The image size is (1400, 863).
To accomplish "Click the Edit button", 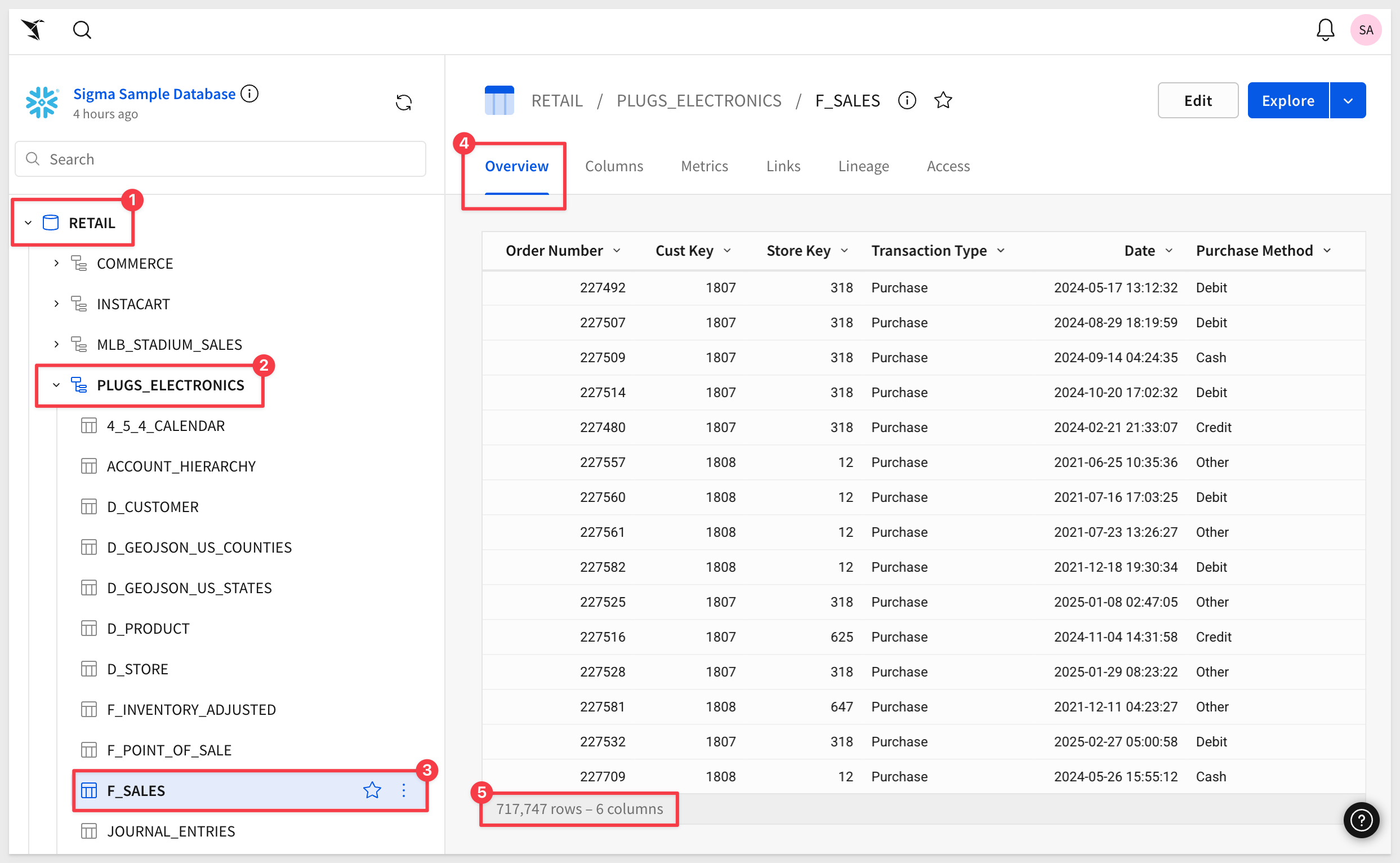I will point(1197,100).
